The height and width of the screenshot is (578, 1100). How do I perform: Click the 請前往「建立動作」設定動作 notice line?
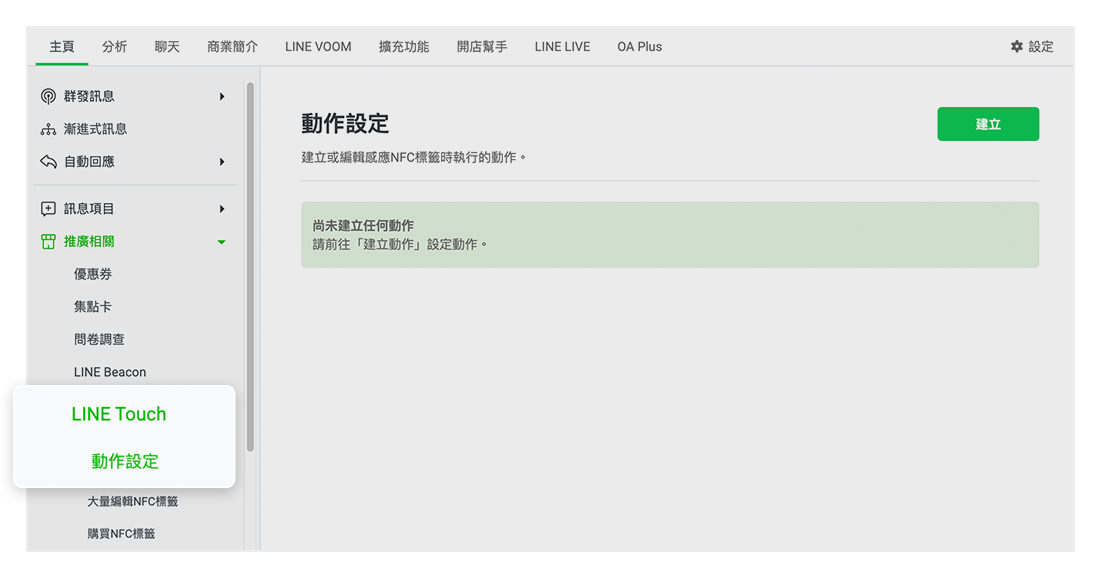tap(400, 244)
